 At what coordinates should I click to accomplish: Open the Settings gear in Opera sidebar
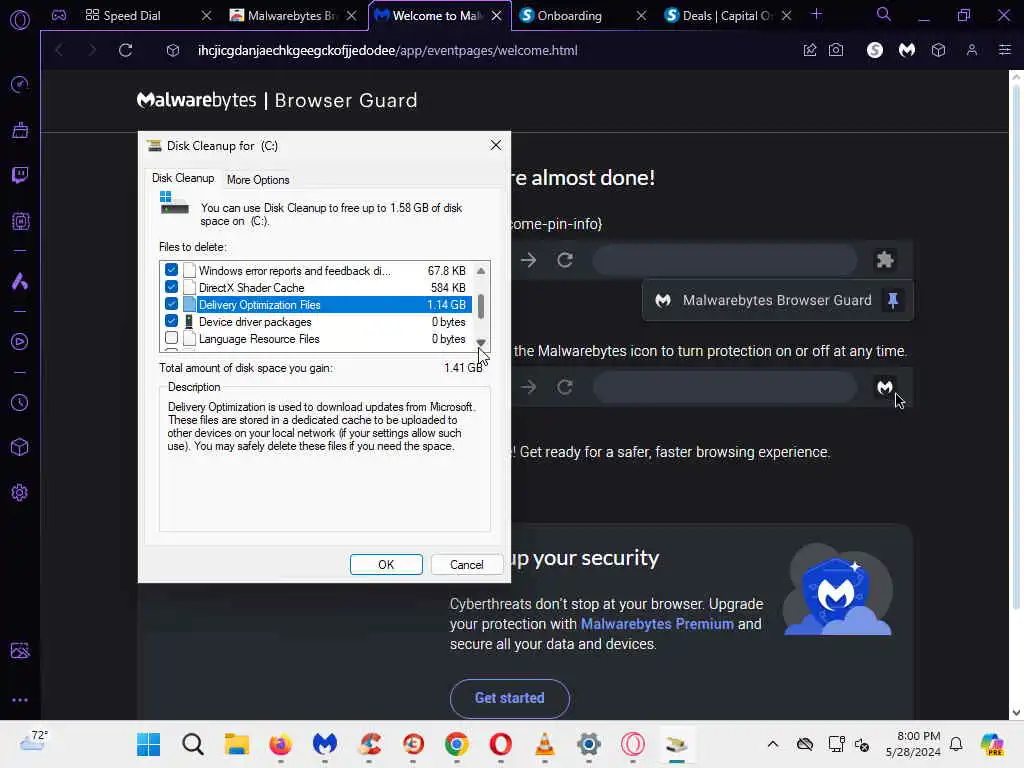click(20, 492)
